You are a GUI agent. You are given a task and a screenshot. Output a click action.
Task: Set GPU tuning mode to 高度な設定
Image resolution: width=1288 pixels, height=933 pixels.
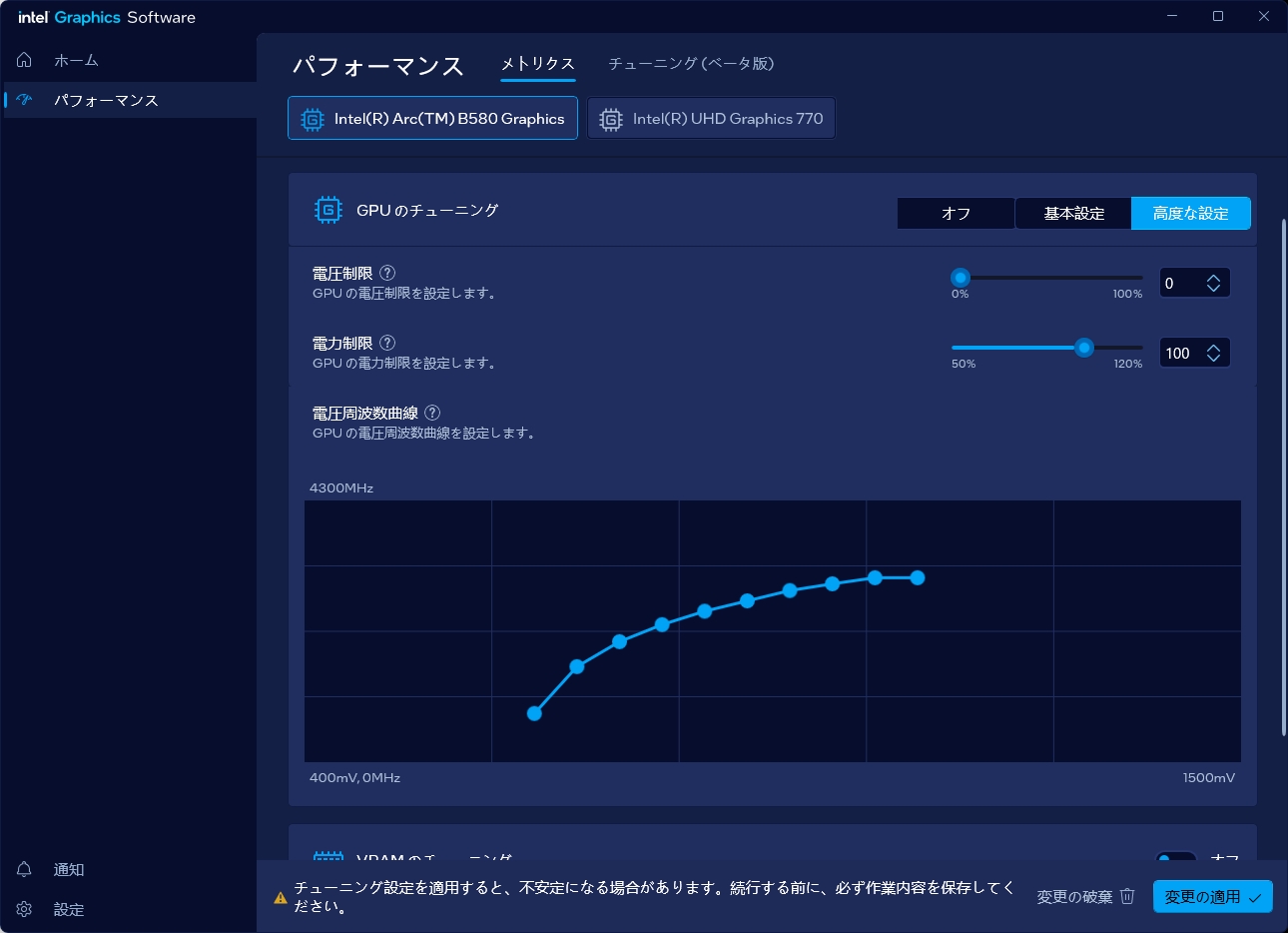1190,213
